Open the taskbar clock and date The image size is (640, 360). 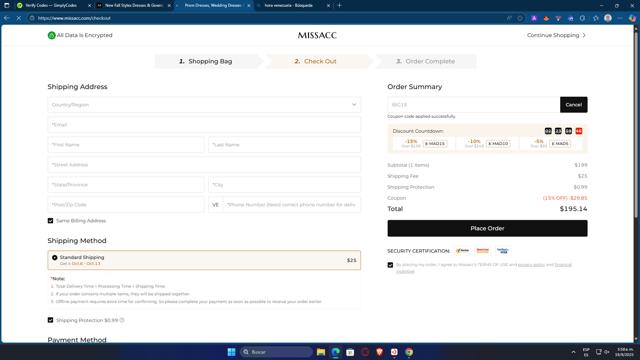tap(624, 352)
